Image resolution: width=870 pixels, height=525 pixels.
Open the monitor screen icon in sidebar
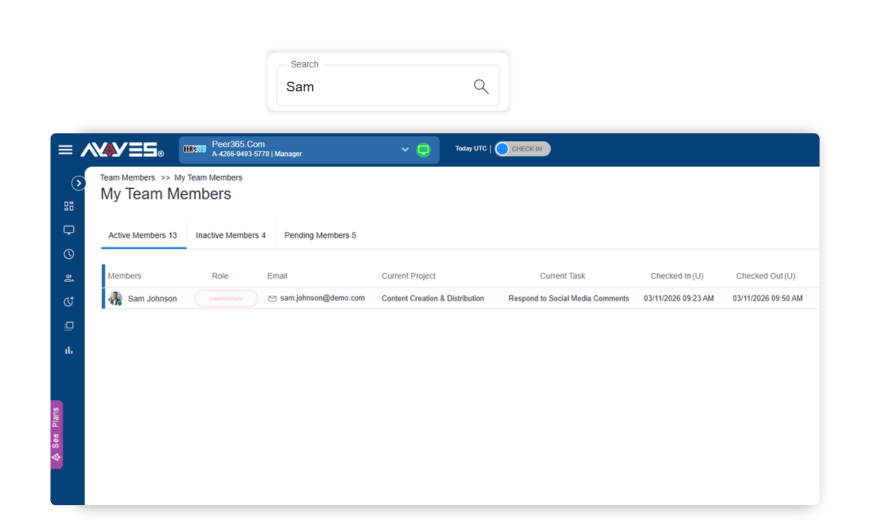[x=69, y=230]
